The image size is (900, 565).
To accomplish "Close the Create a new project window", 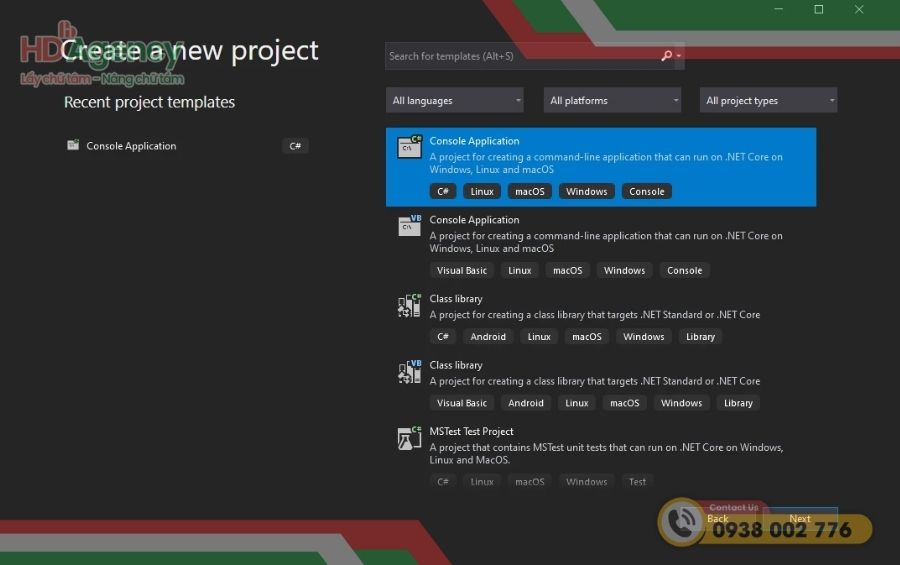I will pos(859,9).
